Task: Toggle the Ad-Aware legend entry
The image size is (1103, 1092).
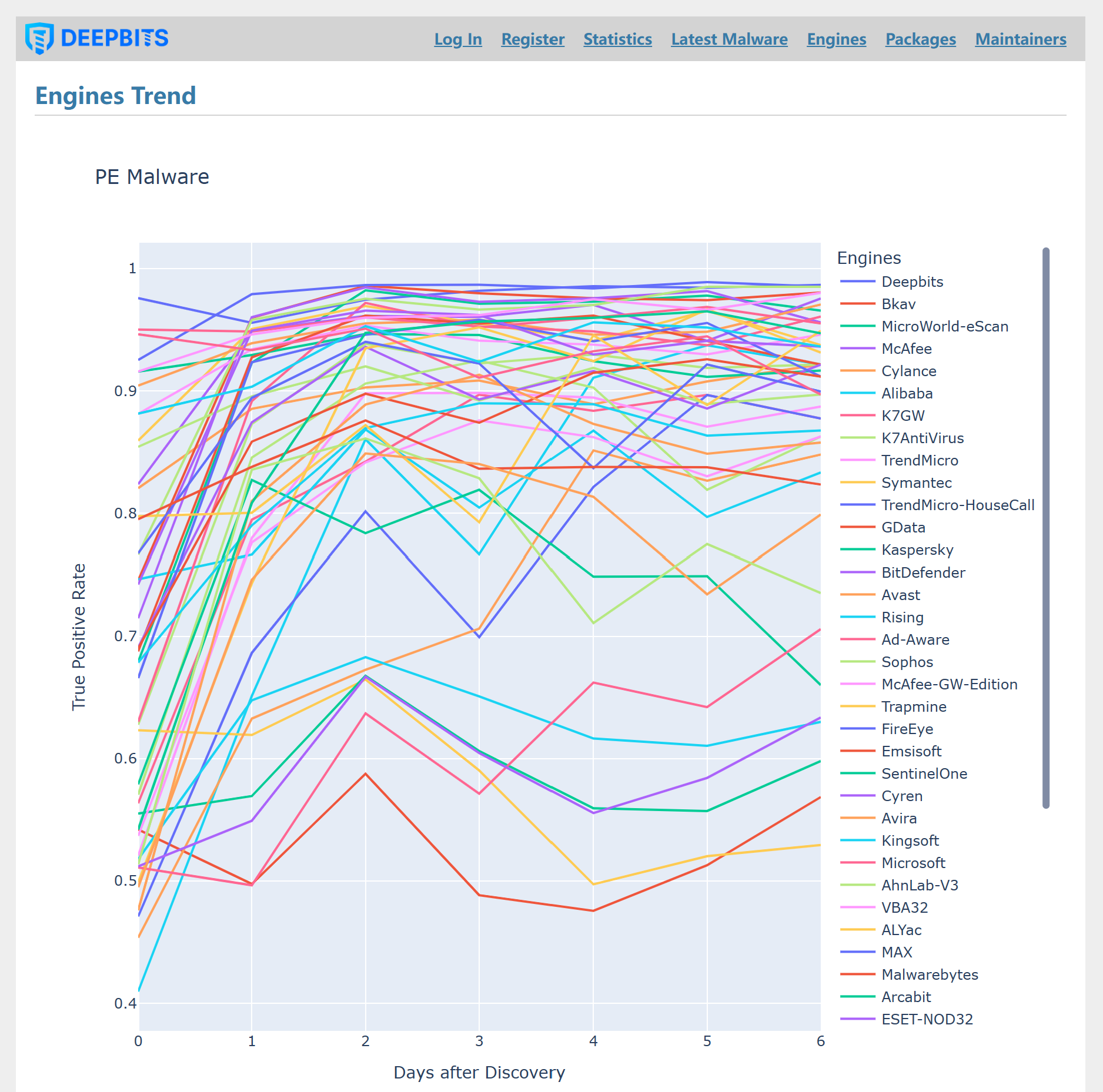Action: point(895,639)
